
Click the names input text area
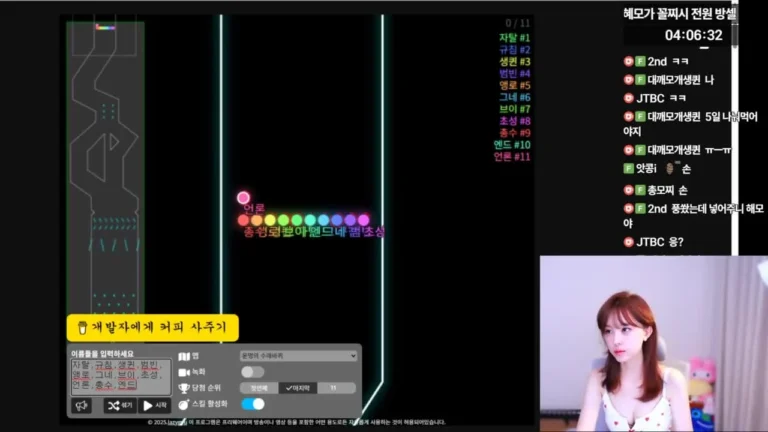coord(121,376)
